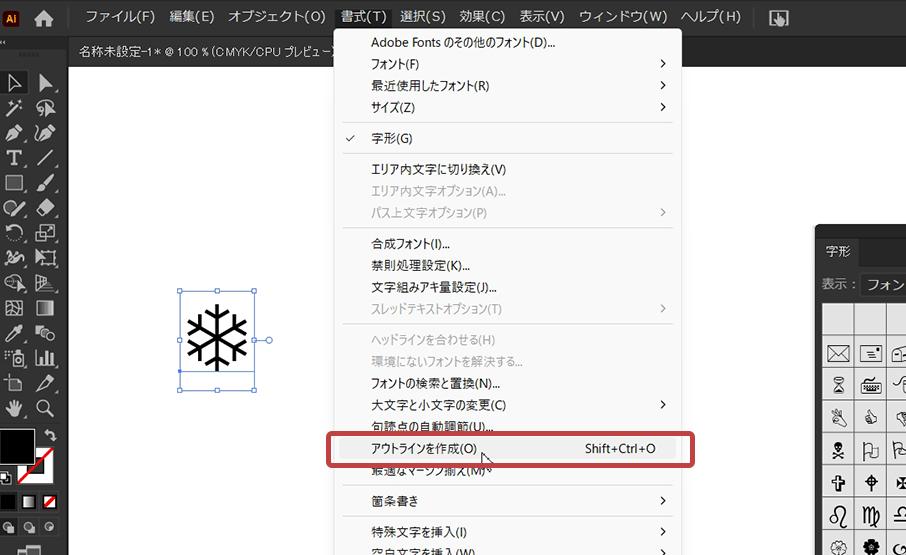Switch to the 字形 panel tab
The image size is (906, 555).
pos(837,251)
